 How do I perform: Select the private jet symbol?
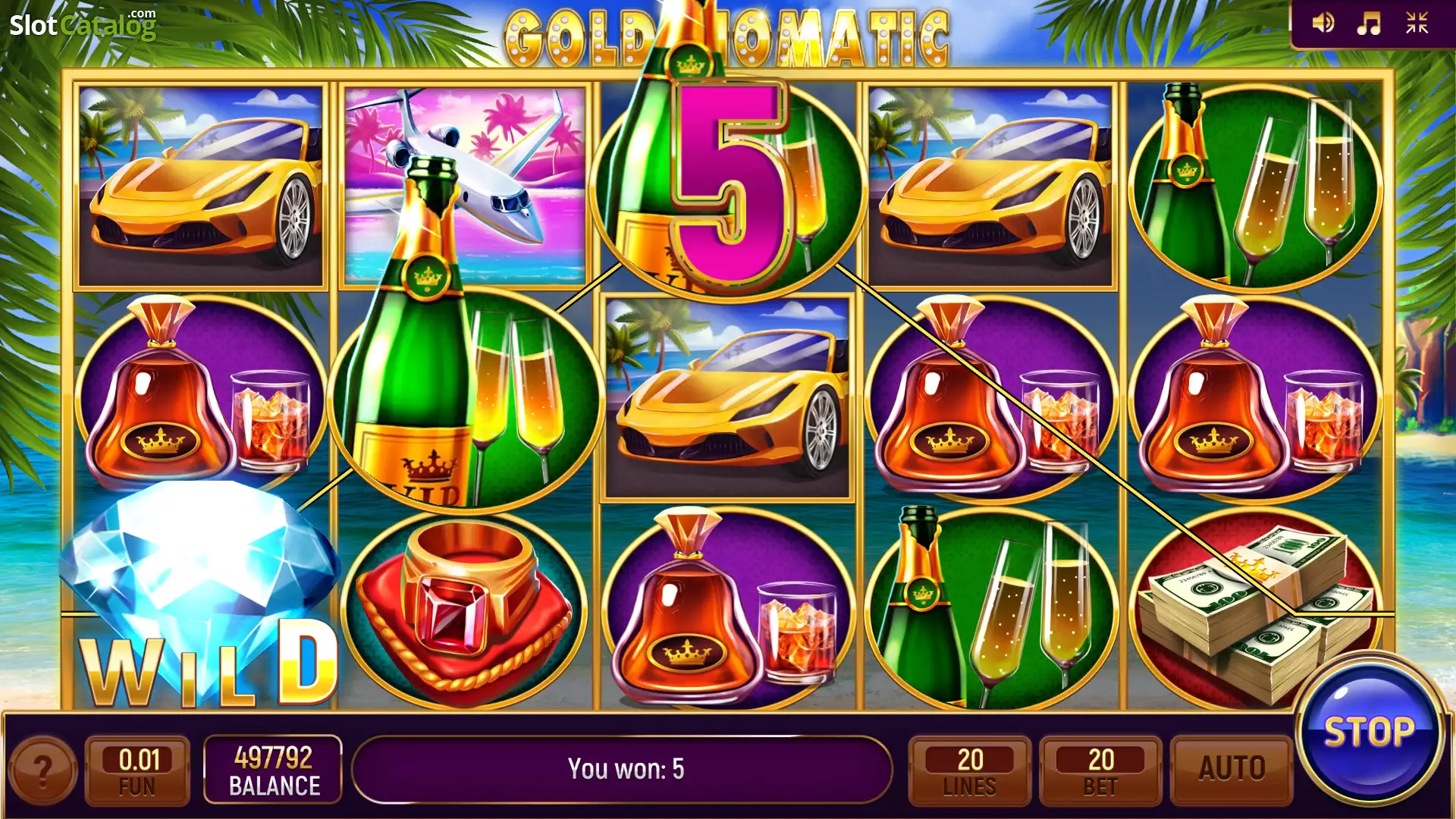464,186
